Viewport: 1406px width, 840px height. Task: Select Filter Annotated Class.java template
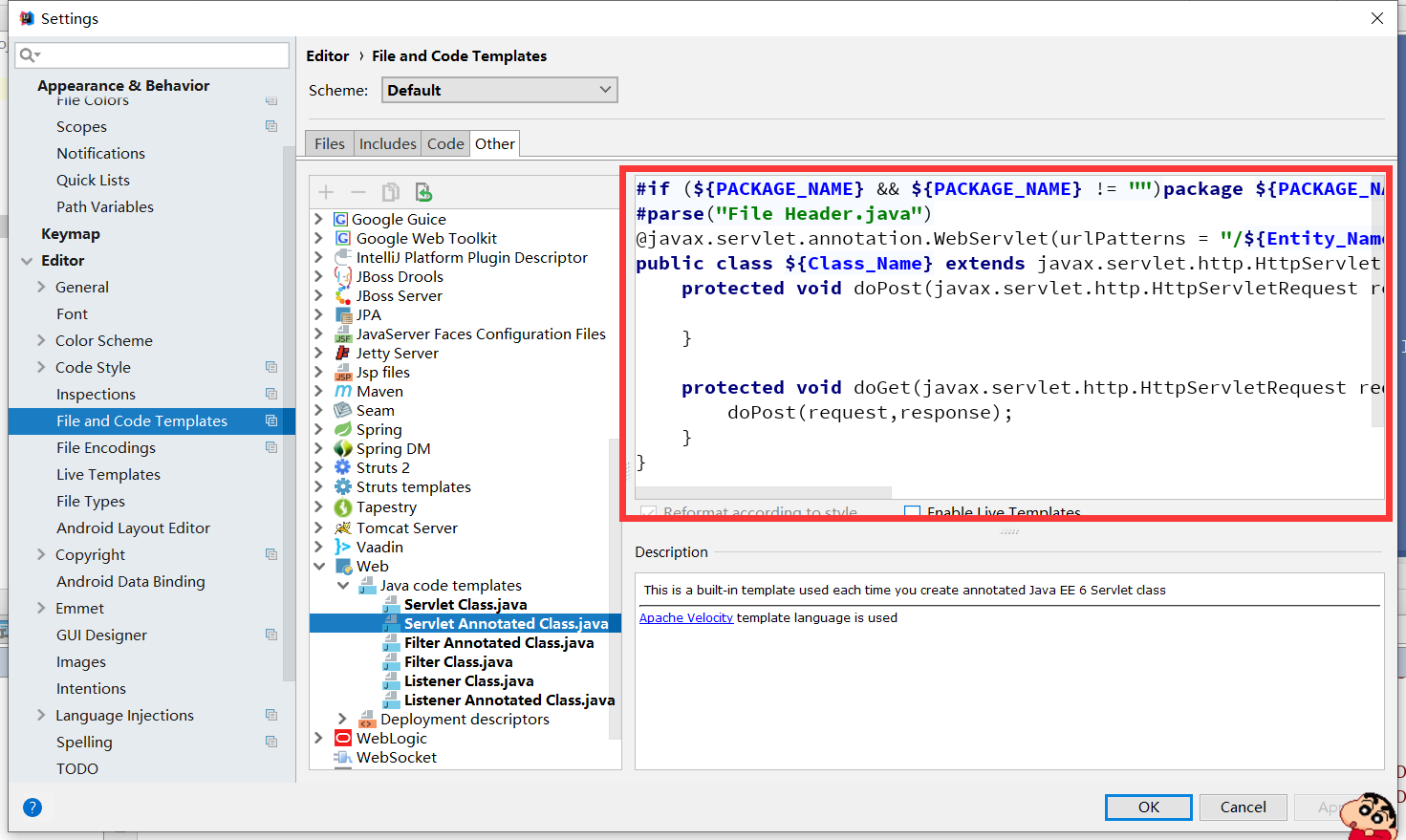pyautogui.click(x=499, y=642)
